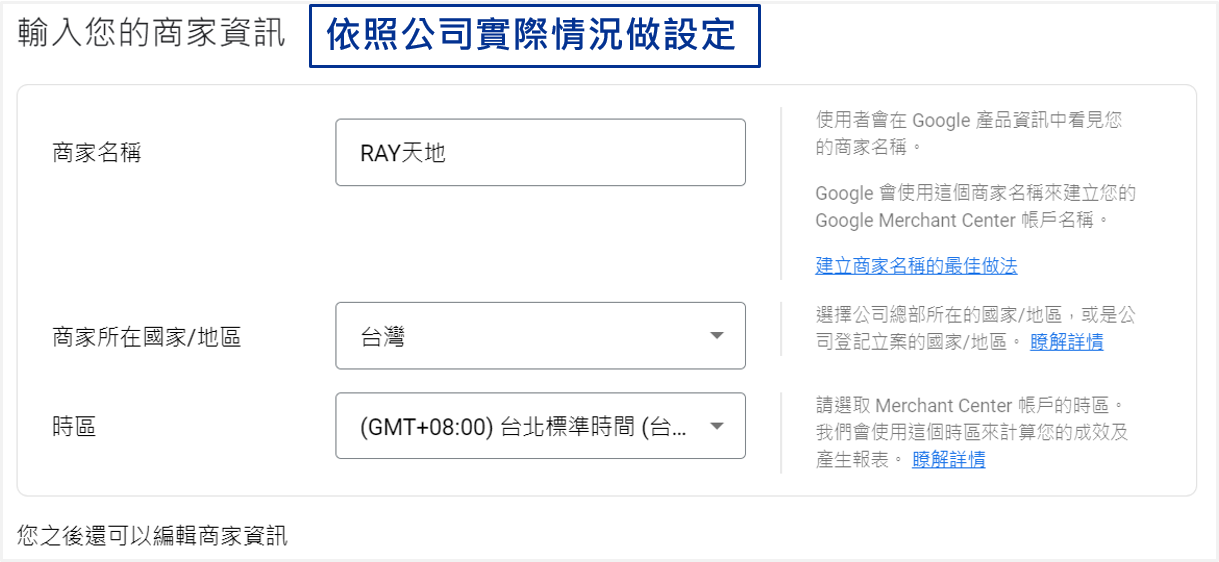Image resolution: width=1219 pixels, height=562 pixels.
Task: Click the 商家所在國家/地區 field label
Action: click(x=147, y=337)
